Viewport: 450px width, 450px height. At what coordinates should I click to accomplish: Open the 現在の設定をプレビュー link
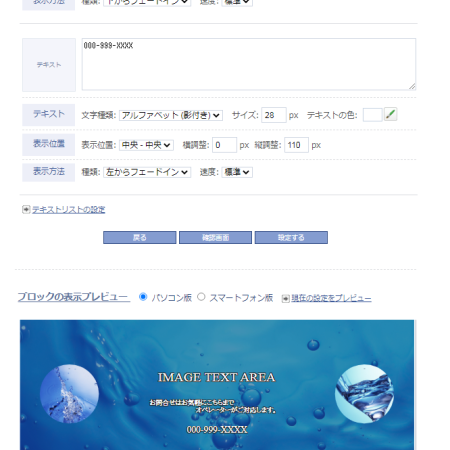click(331, 298)
